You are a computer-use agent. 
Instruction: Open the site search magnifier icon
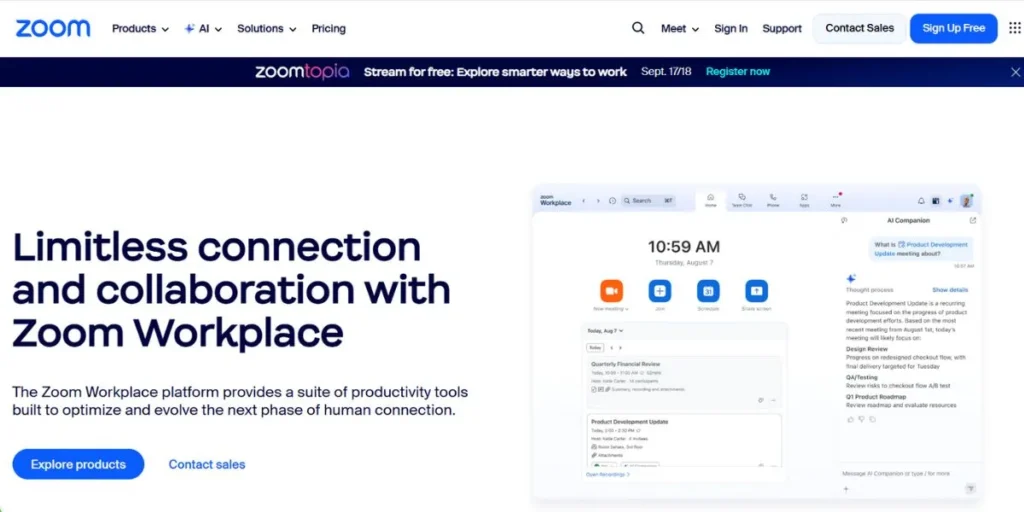coord(638,28)
